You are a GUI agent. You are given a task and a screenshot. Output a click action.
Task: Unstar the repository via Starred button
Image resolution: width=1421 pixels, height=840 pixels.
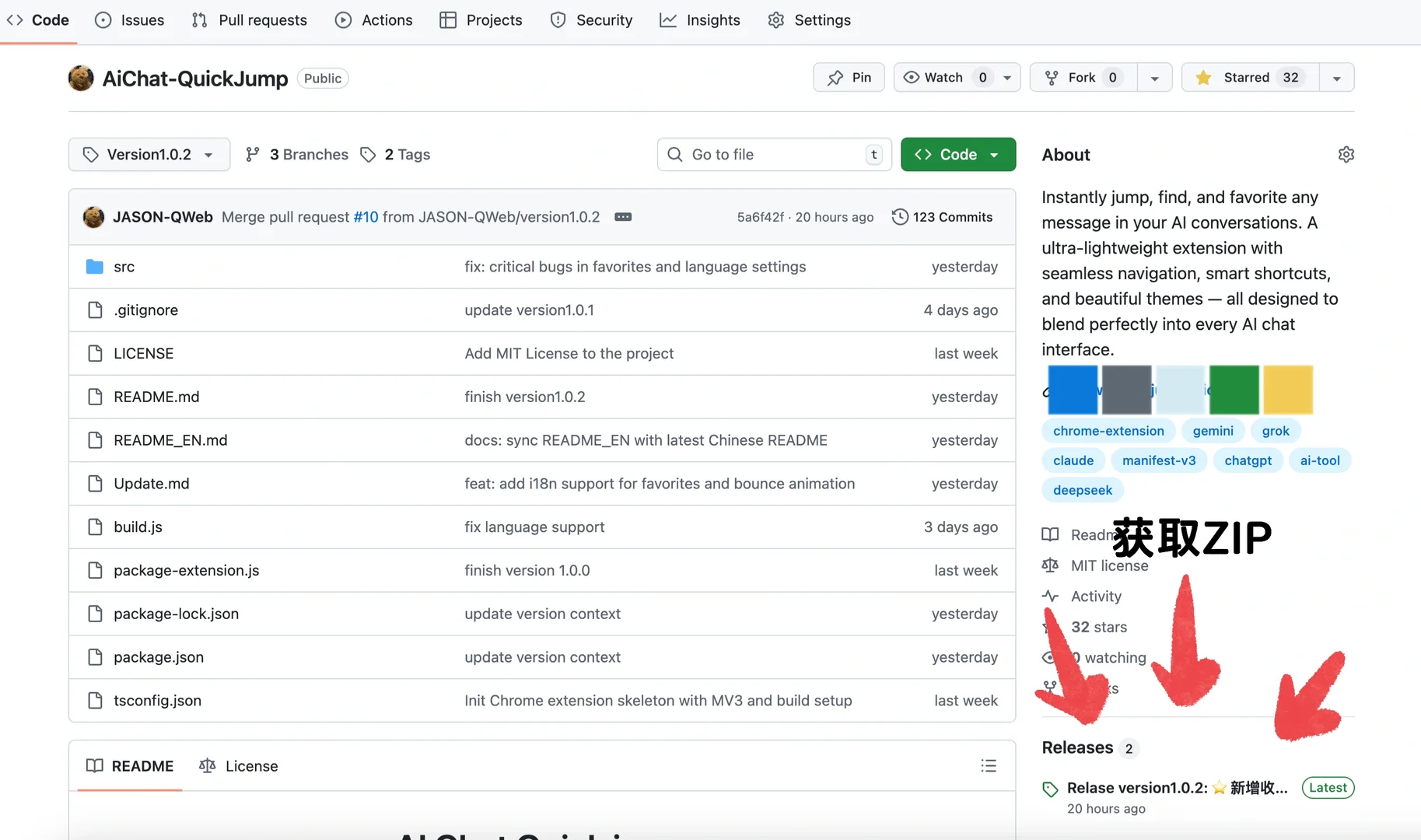coord(1250,78)
